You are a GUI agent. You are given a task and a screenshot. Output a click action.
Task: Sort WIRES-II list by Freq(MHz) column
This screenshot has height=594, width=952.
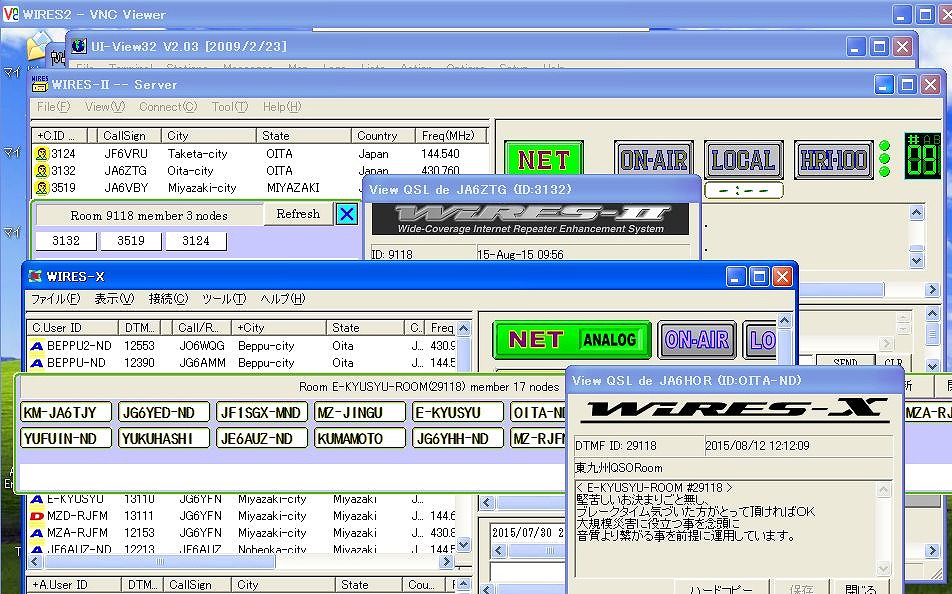[451, 135]
